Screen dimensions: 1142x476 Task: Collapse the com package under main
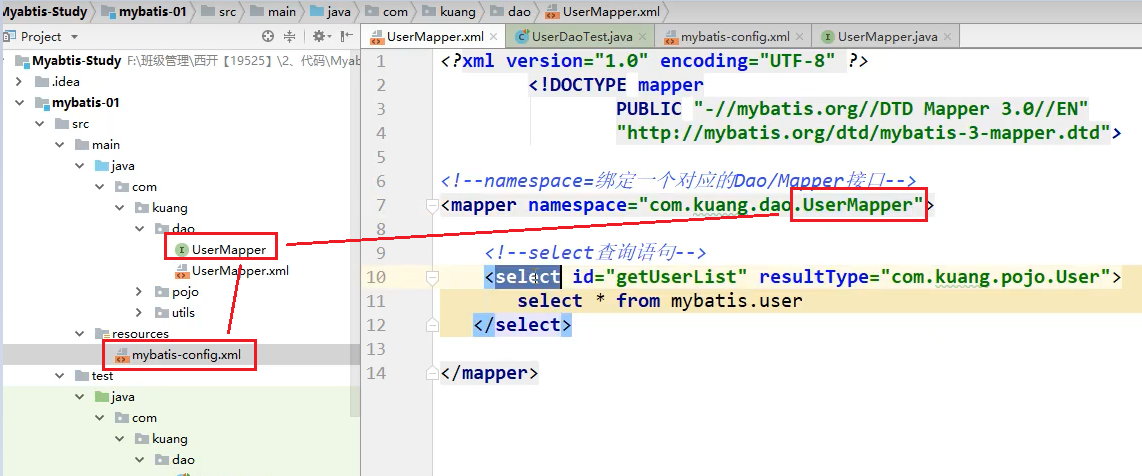coord(100,187)
